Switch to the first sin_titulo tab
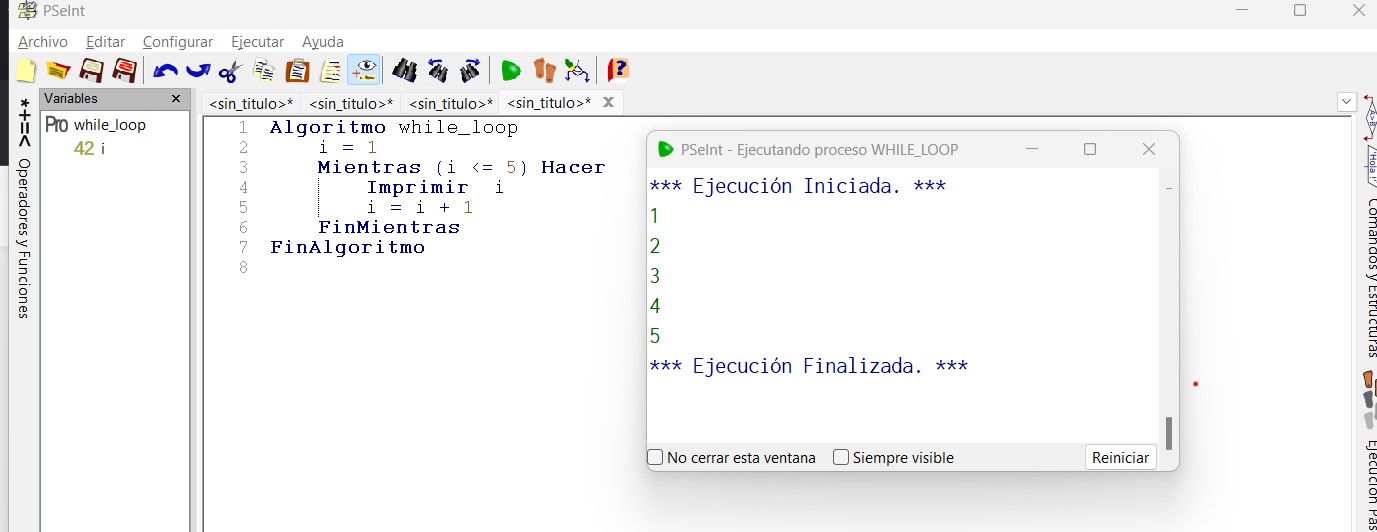 (251, 103)
